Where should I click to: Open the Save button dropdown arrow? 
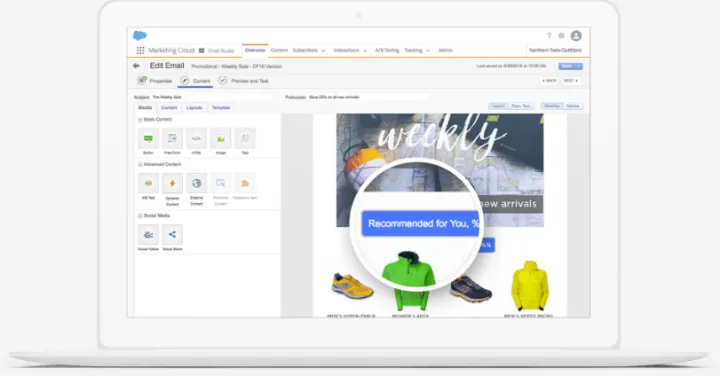point(579,67)
